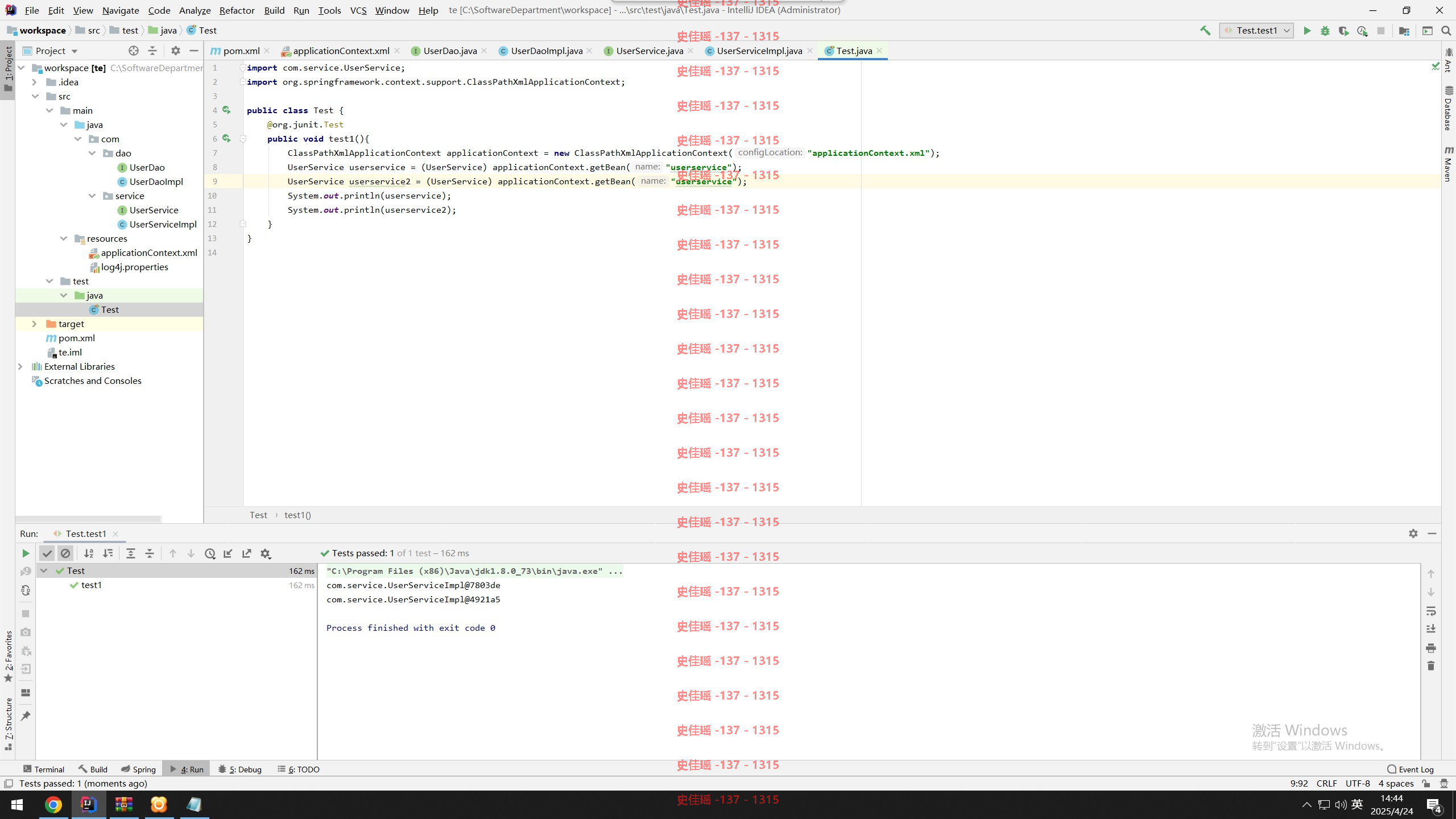This screenshot has width=1456, height=819.
Task: Open the Windows notification center
Action: click(1433, 805)
